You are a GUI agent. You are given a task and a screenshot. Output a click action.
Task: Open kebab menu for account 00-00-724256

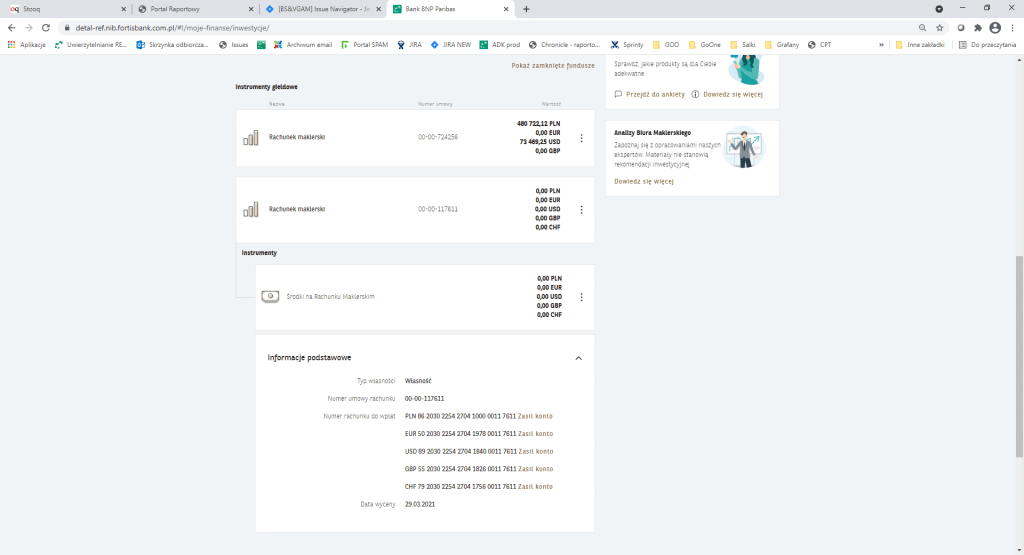pos(581,138)
